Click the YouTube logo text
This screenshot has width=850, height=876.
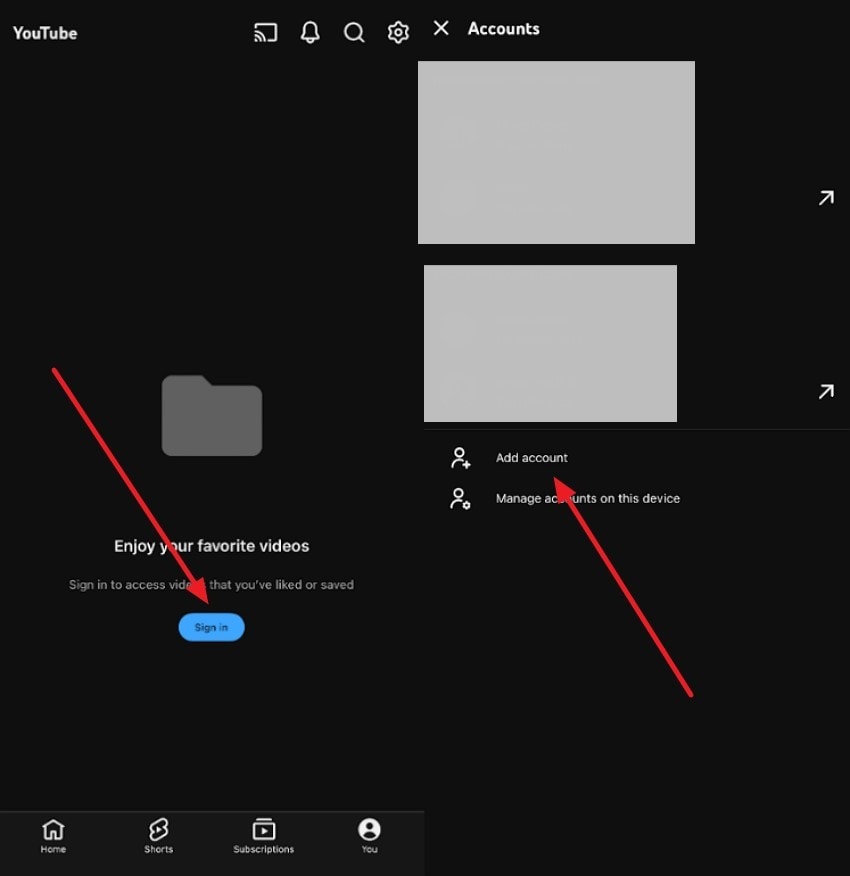point(45,34)
